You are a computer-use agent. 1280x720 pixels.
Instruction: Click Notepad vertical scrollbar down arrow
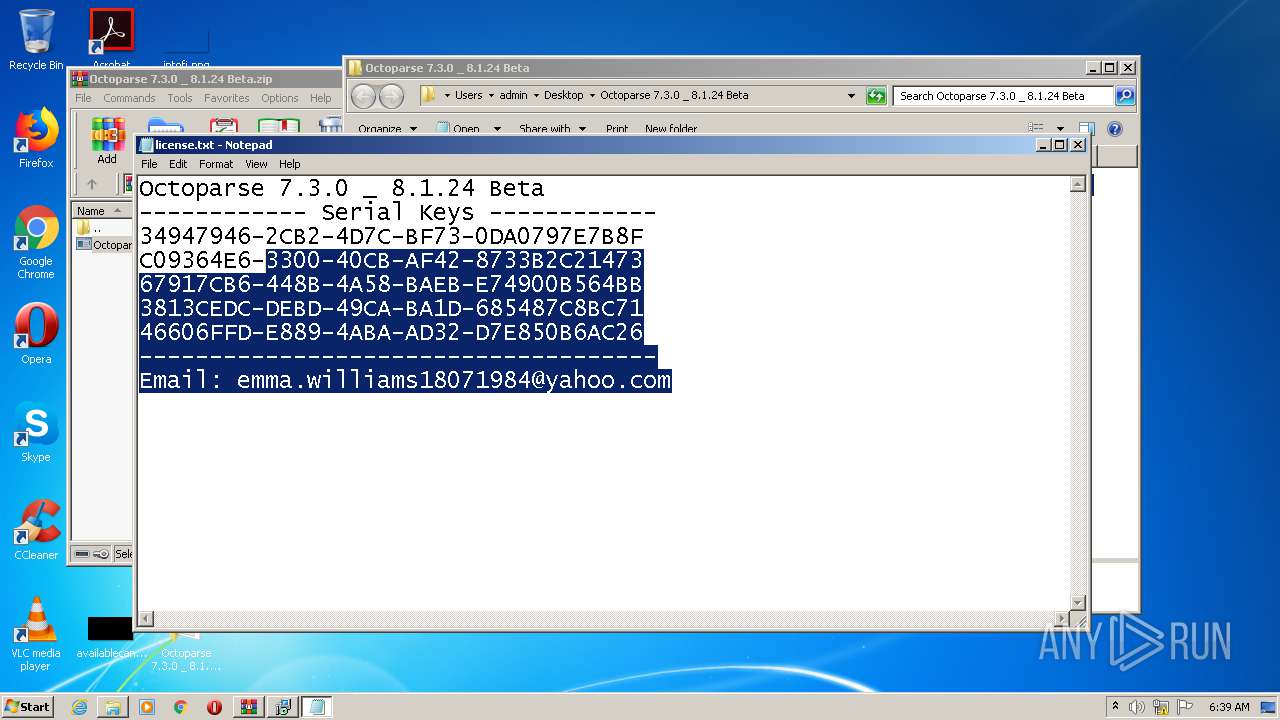click(x=1077, y=602)
